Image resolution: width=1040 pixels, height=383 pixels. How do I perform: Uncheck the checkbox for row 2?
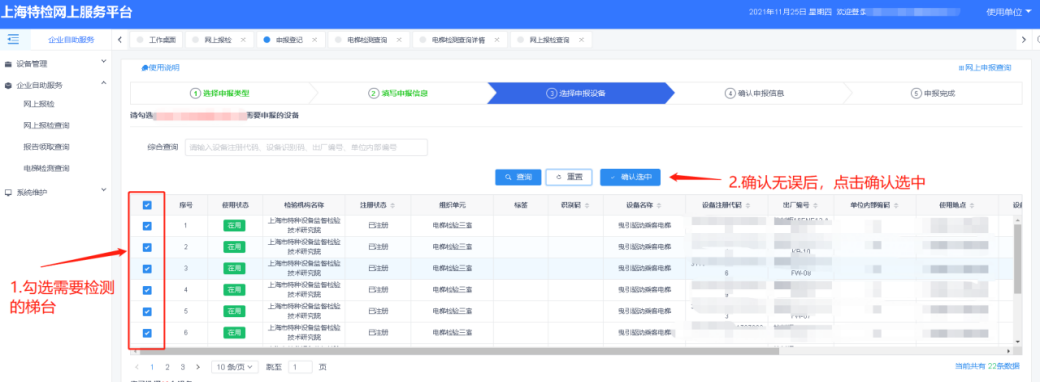click(147, 247)
